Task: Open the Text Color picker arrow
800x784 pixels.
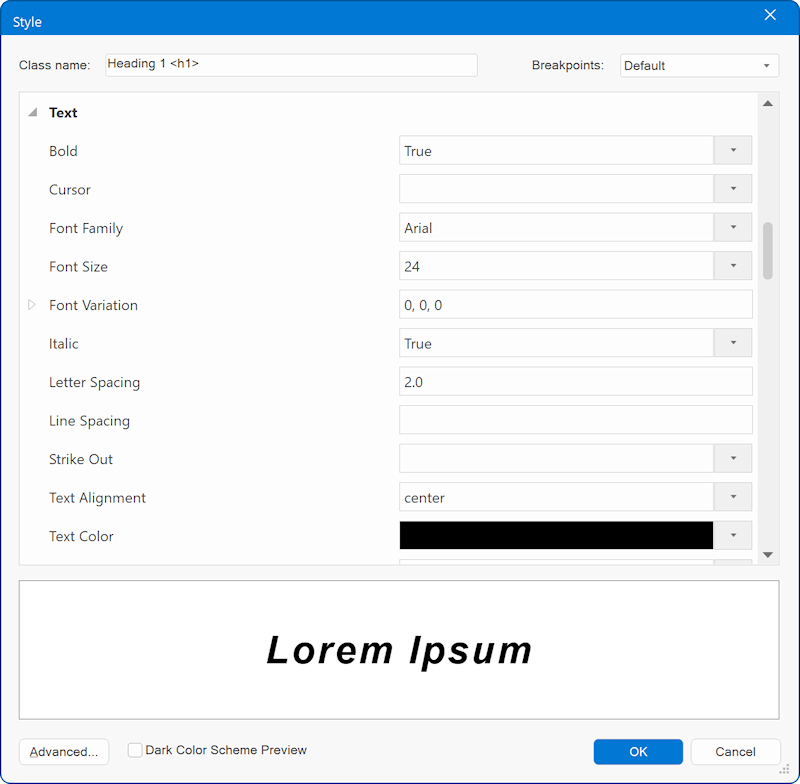Action: [x=732, y=536]
